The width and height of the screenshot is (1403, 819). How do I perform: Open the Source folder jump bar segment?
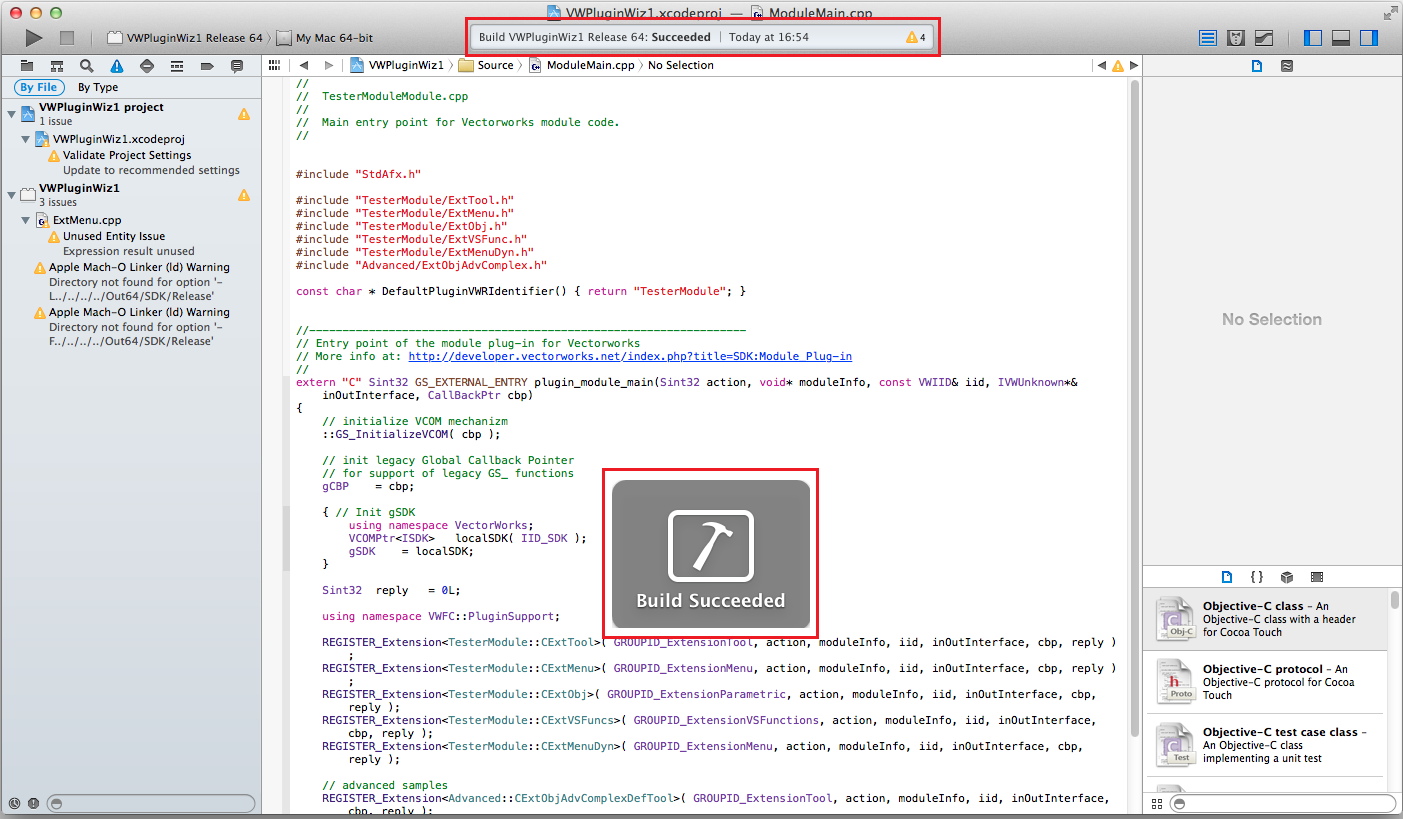tap(486, 65)
